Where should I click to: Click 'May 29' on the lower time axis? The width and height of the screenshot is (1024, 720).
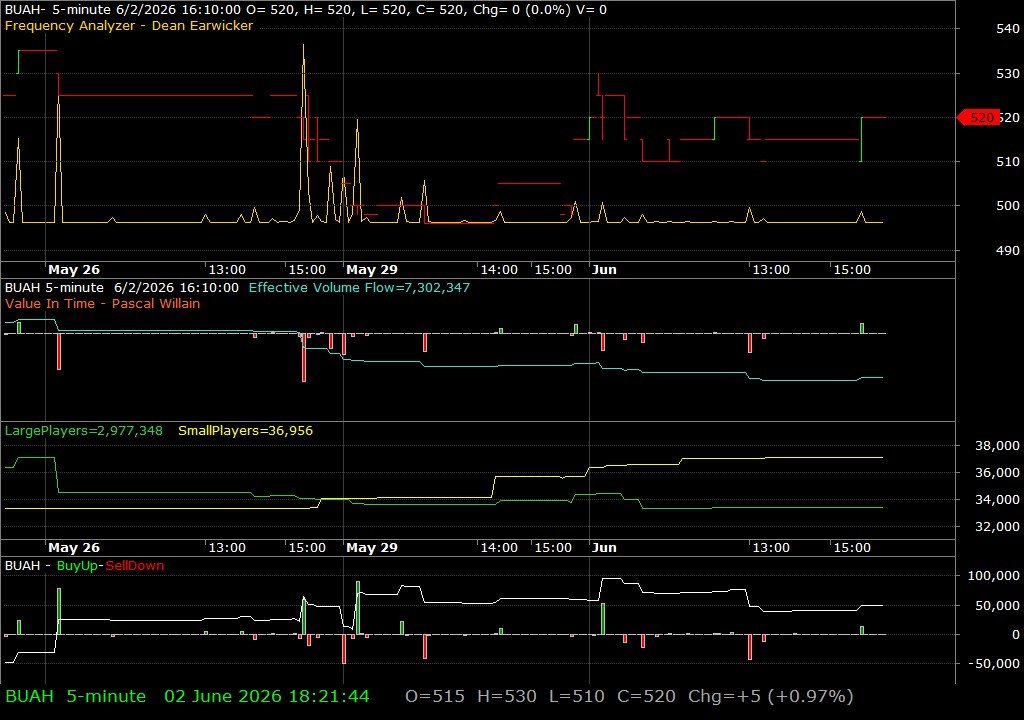coord(372,548)
